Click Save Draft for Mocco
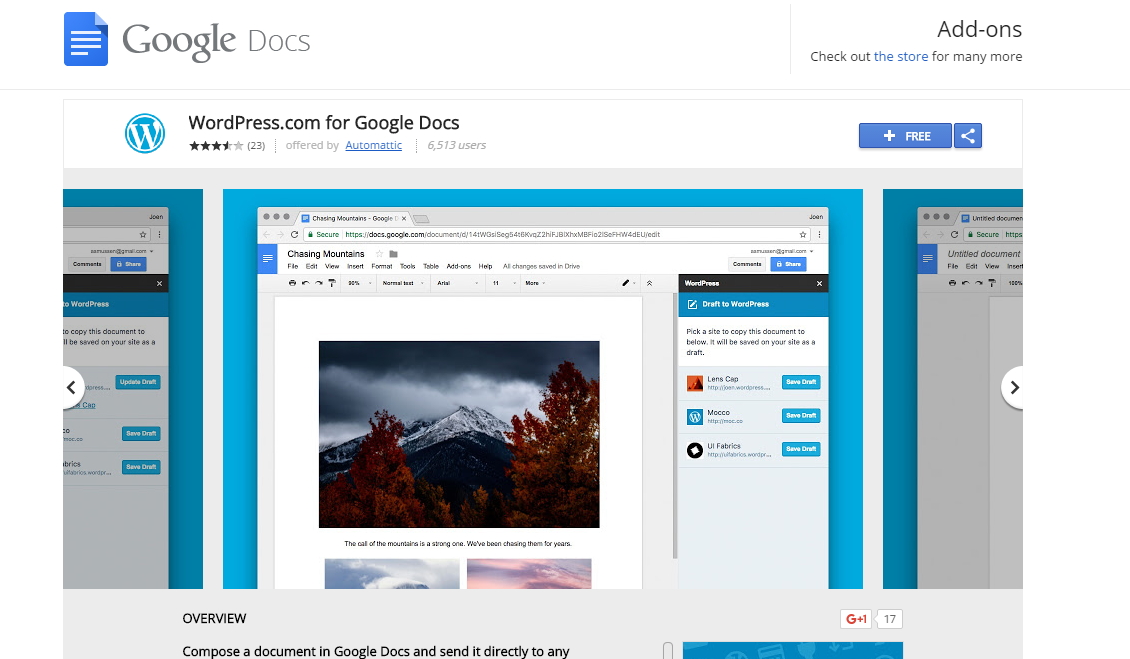 [x=801, y=415]
